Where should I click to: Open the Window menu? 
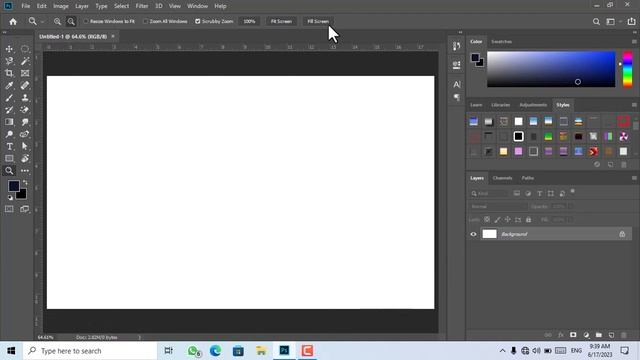[x=198, y=6]
